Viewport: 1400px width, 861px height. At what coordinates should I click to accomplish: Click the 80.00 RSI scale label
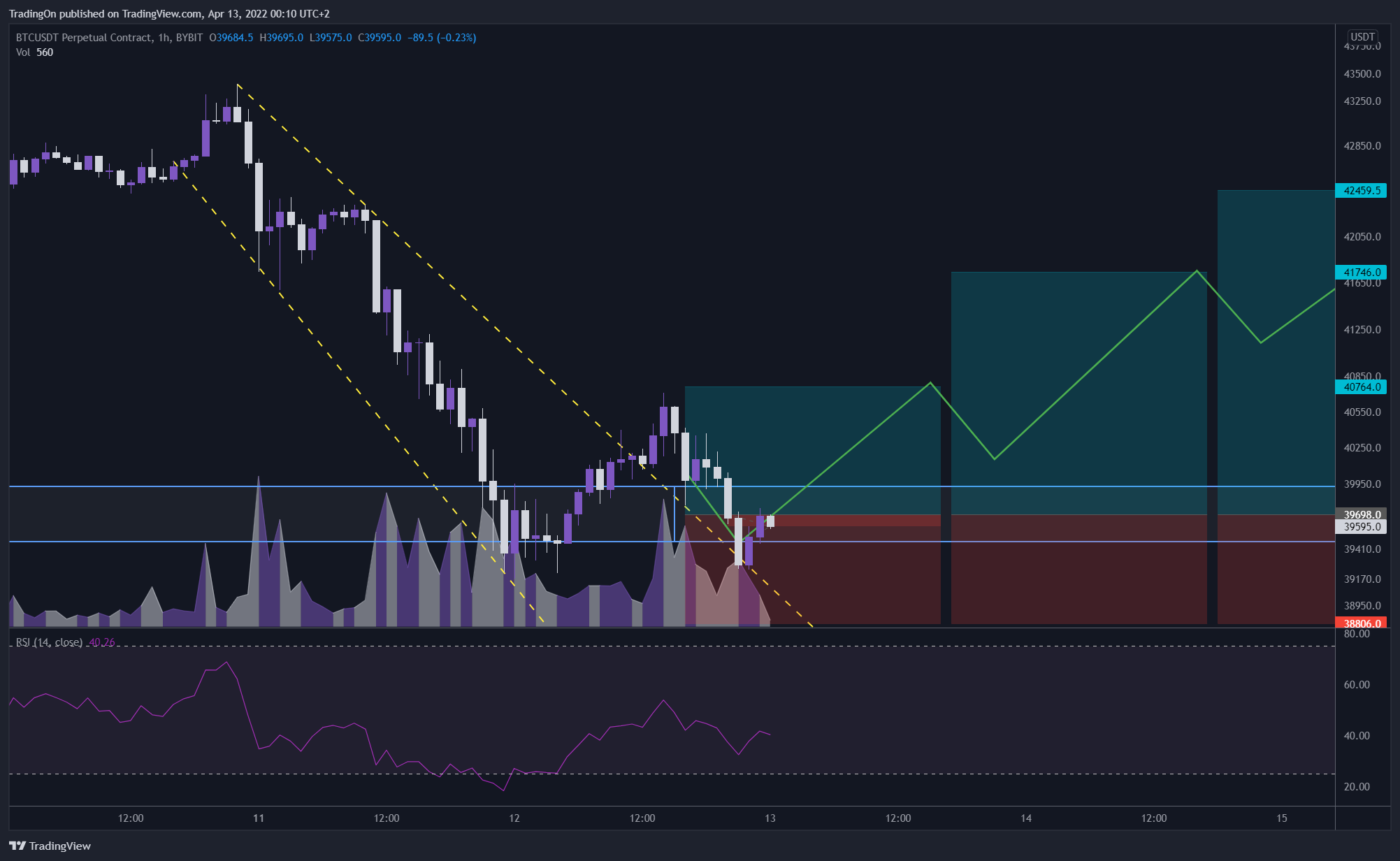1357,634
